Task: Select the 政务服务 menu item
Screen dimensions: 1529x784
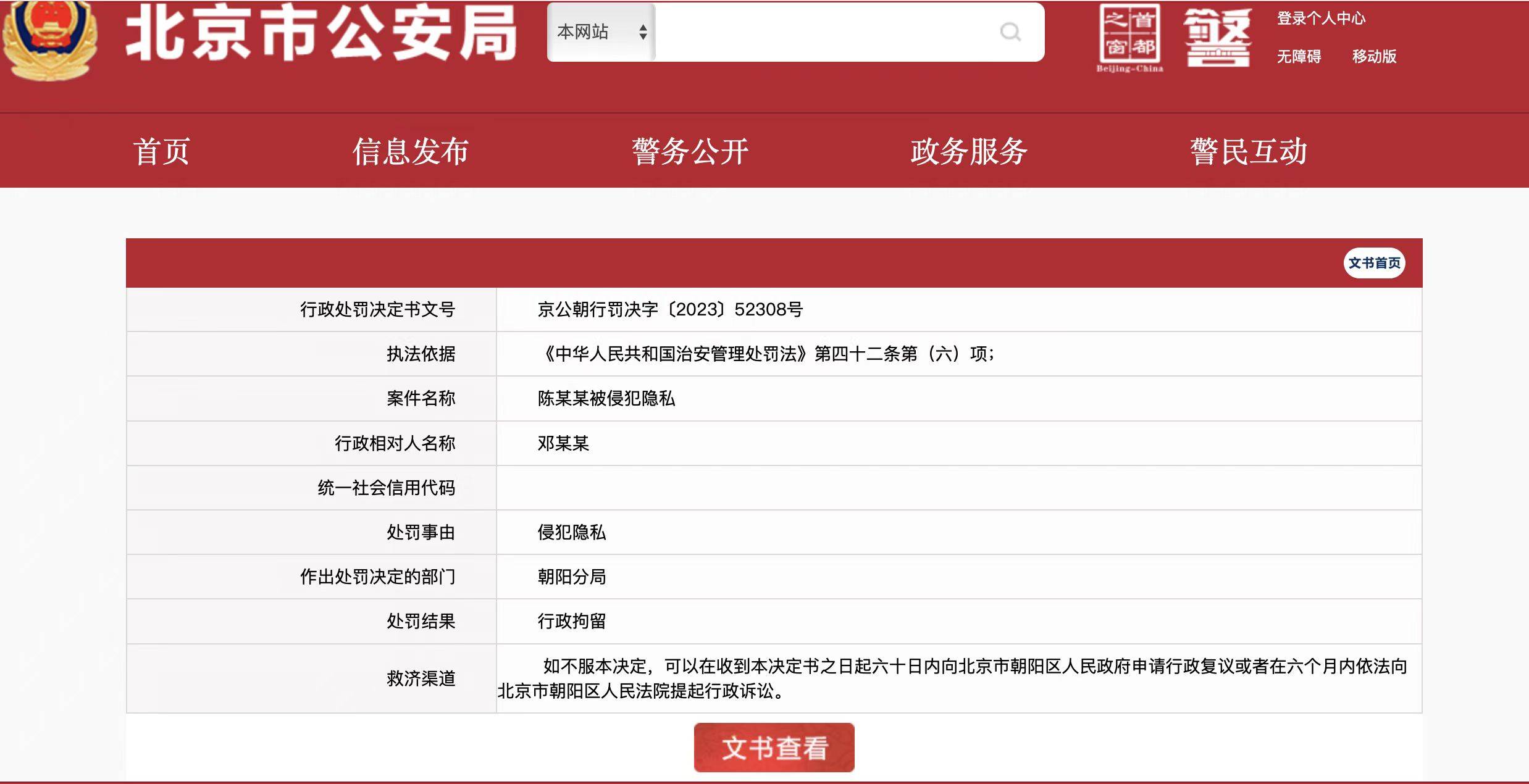Action: coord(969,151)
